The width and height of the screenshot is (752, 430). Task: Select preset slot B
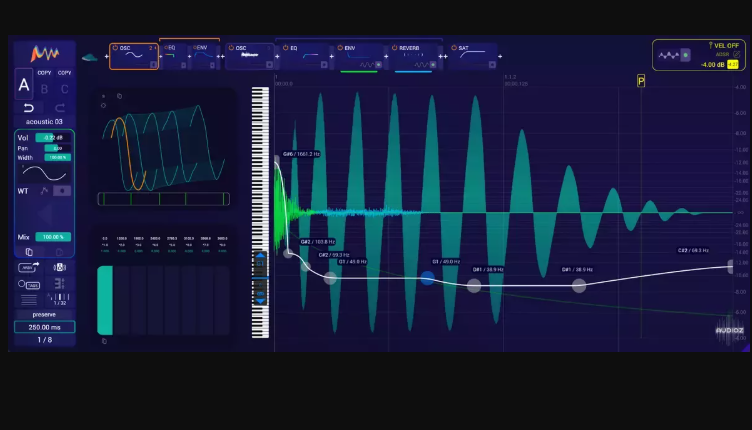pos(45,89)
